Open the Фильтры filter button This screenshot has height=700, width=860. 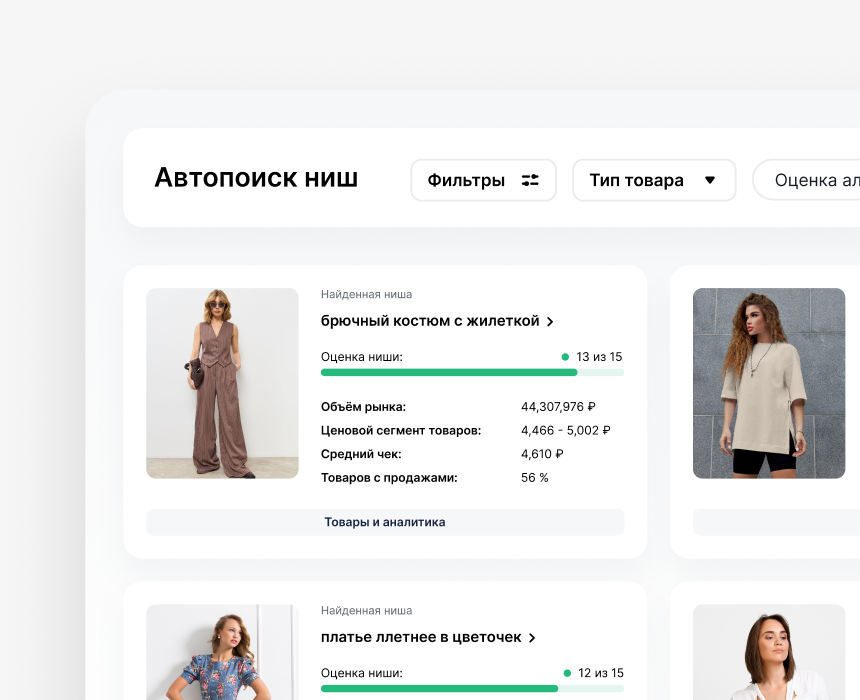pyautogui.click(x=483, y=180)
